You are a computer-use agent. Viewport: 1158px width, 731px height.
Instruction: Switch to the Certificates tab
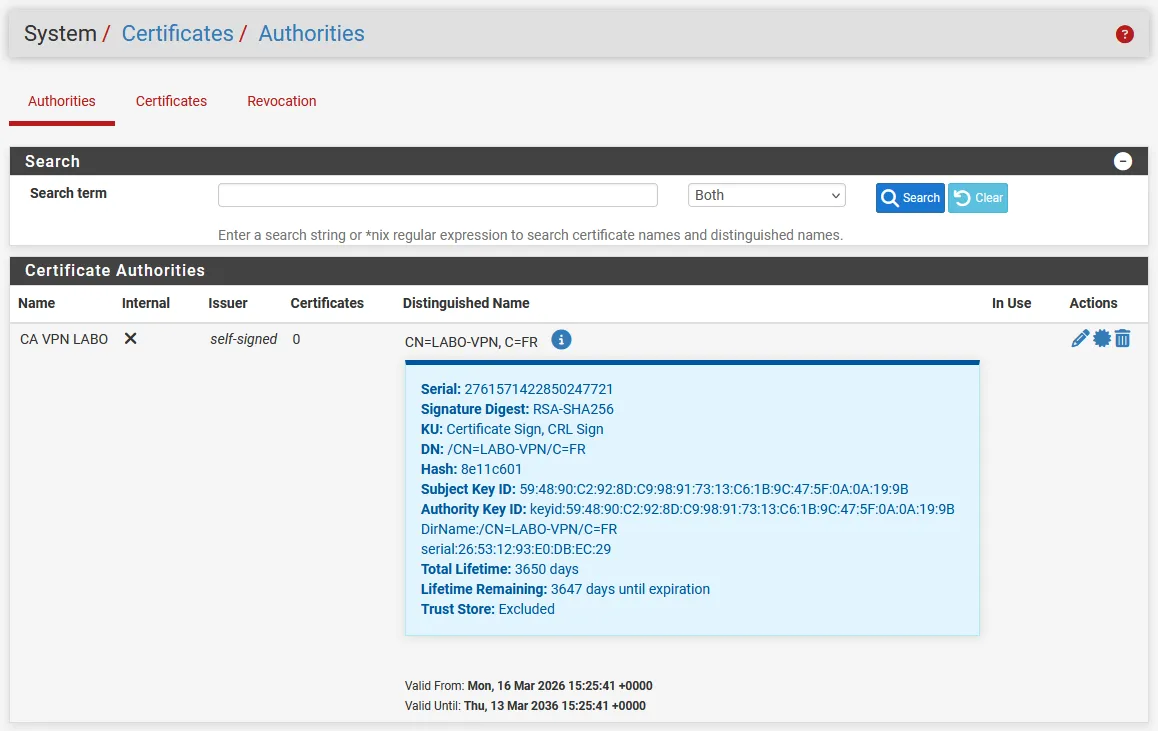[171, 101]
